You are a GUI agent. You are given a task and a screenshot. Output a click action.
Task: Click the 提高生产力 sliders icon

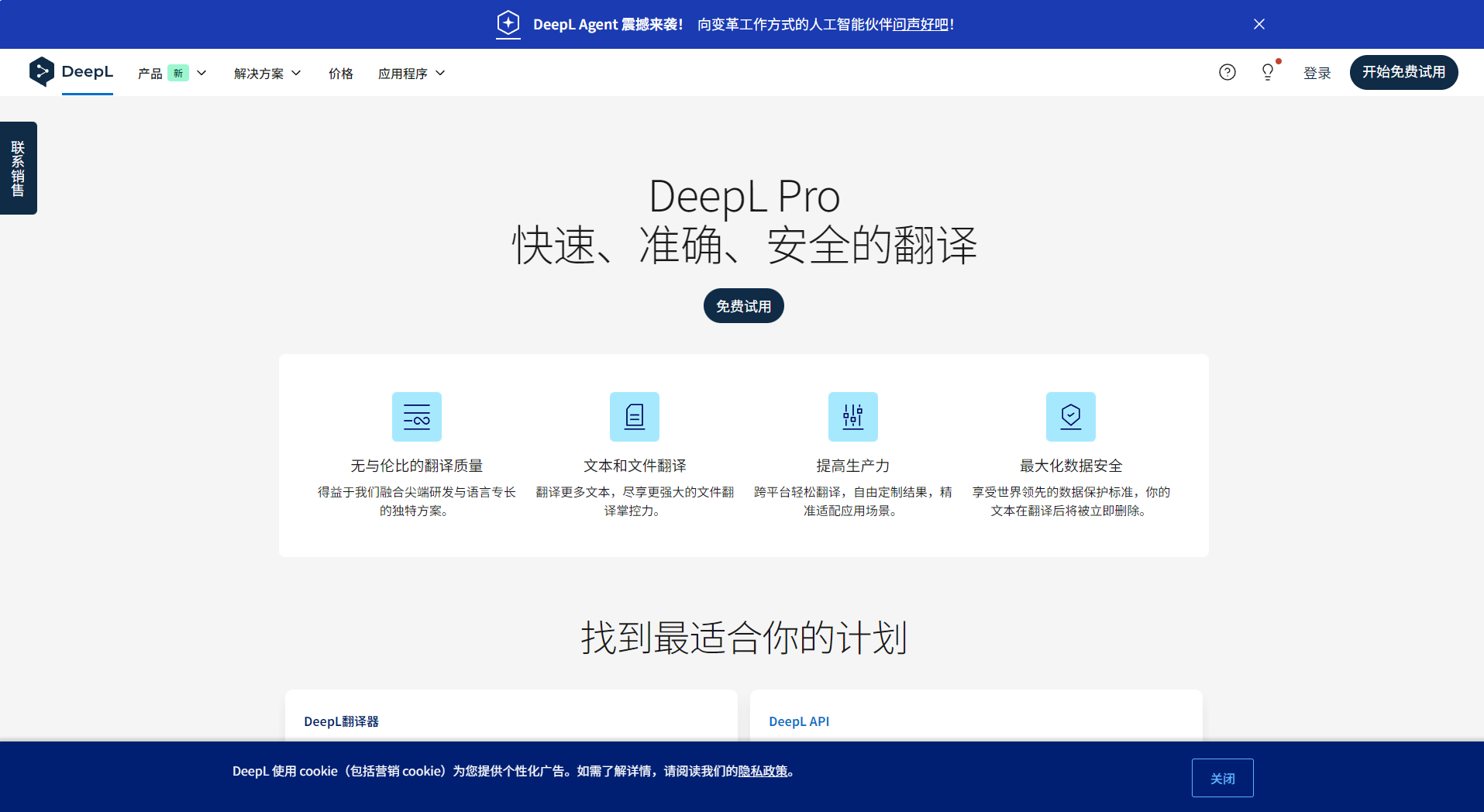click(x=852, y=416)
